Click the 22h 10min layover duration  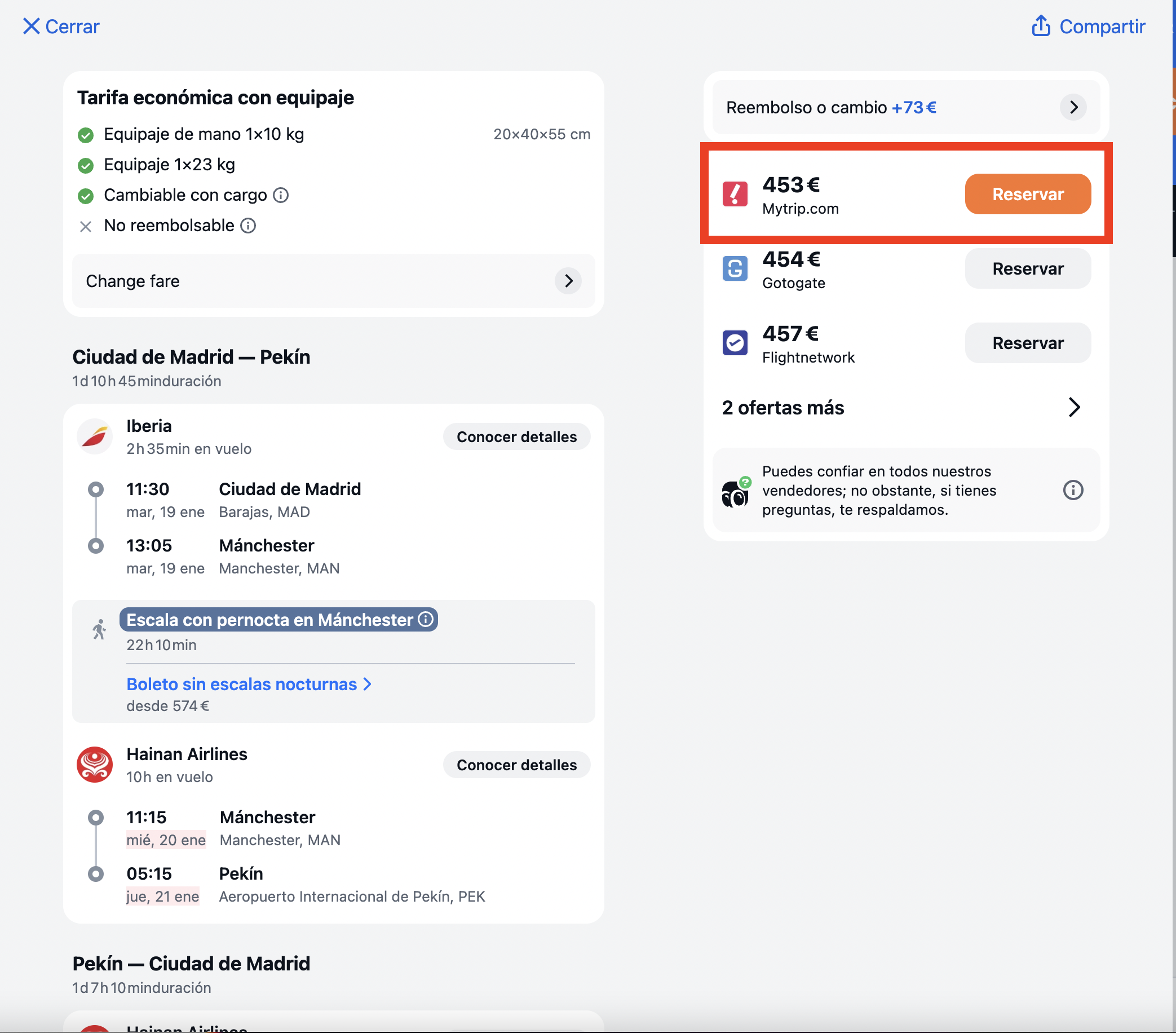[161, 645]
